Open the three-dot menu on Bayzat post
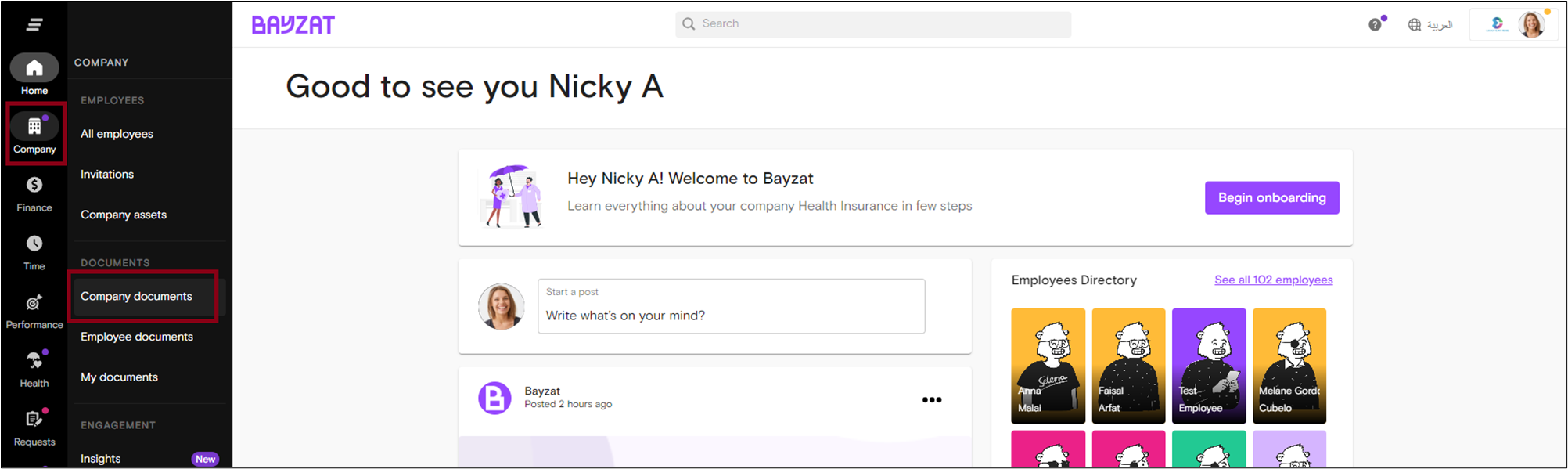The height and width of the screenshot is (469, 1568). pyautogui.click(x=931, y=400)
